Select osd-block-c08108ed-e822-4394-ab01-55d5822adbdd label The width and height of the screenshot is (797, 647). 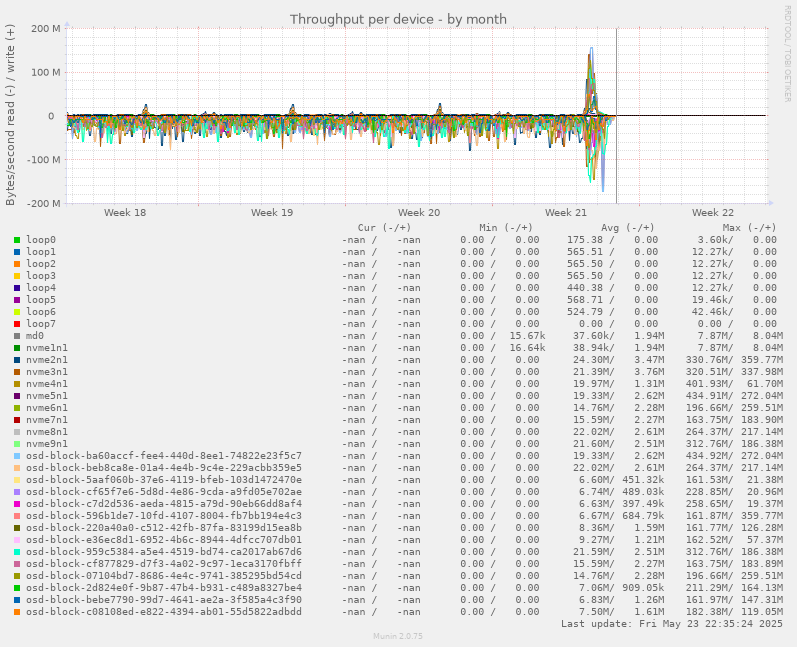[164, 612]
